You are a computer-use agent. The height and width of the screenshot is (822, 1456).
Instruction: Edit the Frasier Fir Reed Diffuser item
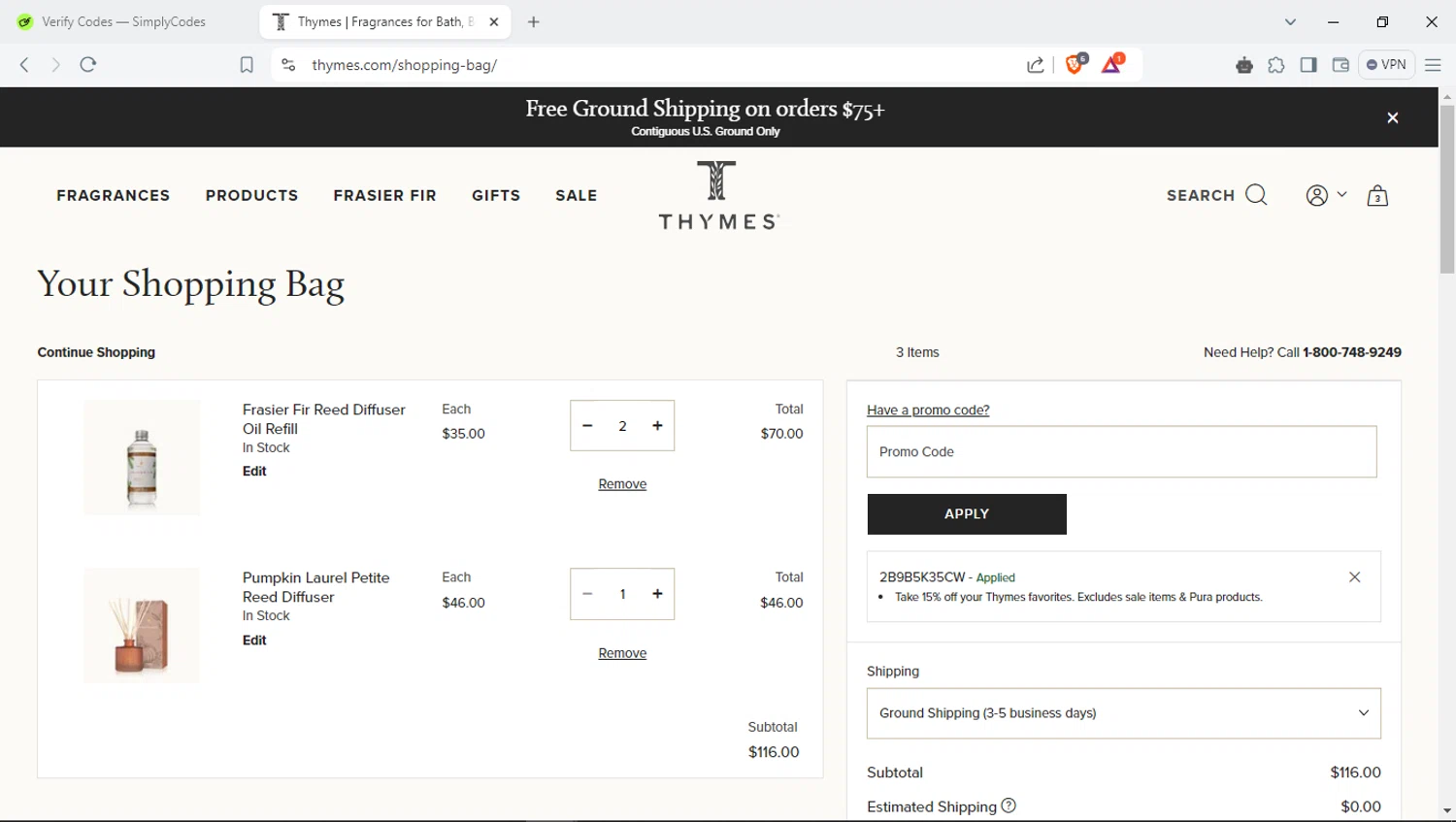coord(254,471)
